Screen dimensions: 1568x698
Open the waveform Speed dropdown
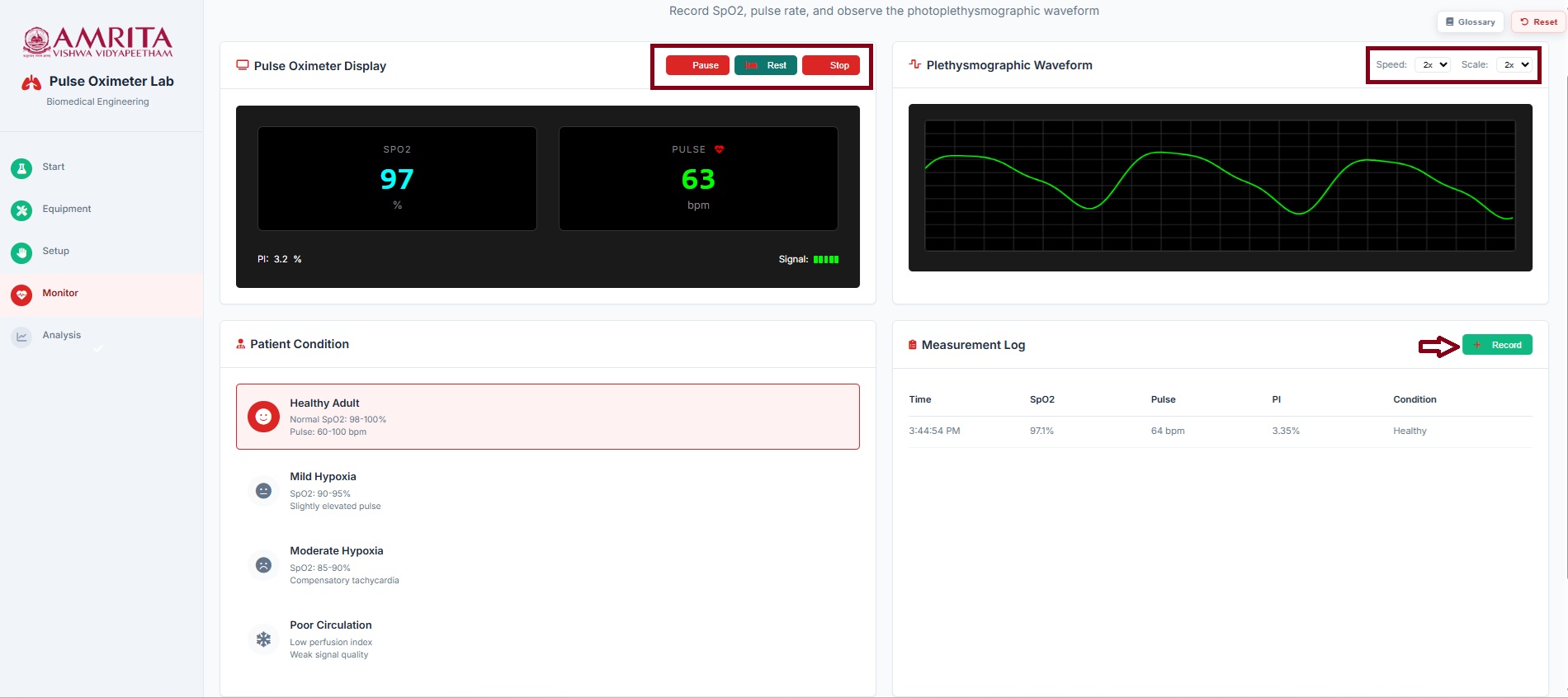[x=1432, y=64]
